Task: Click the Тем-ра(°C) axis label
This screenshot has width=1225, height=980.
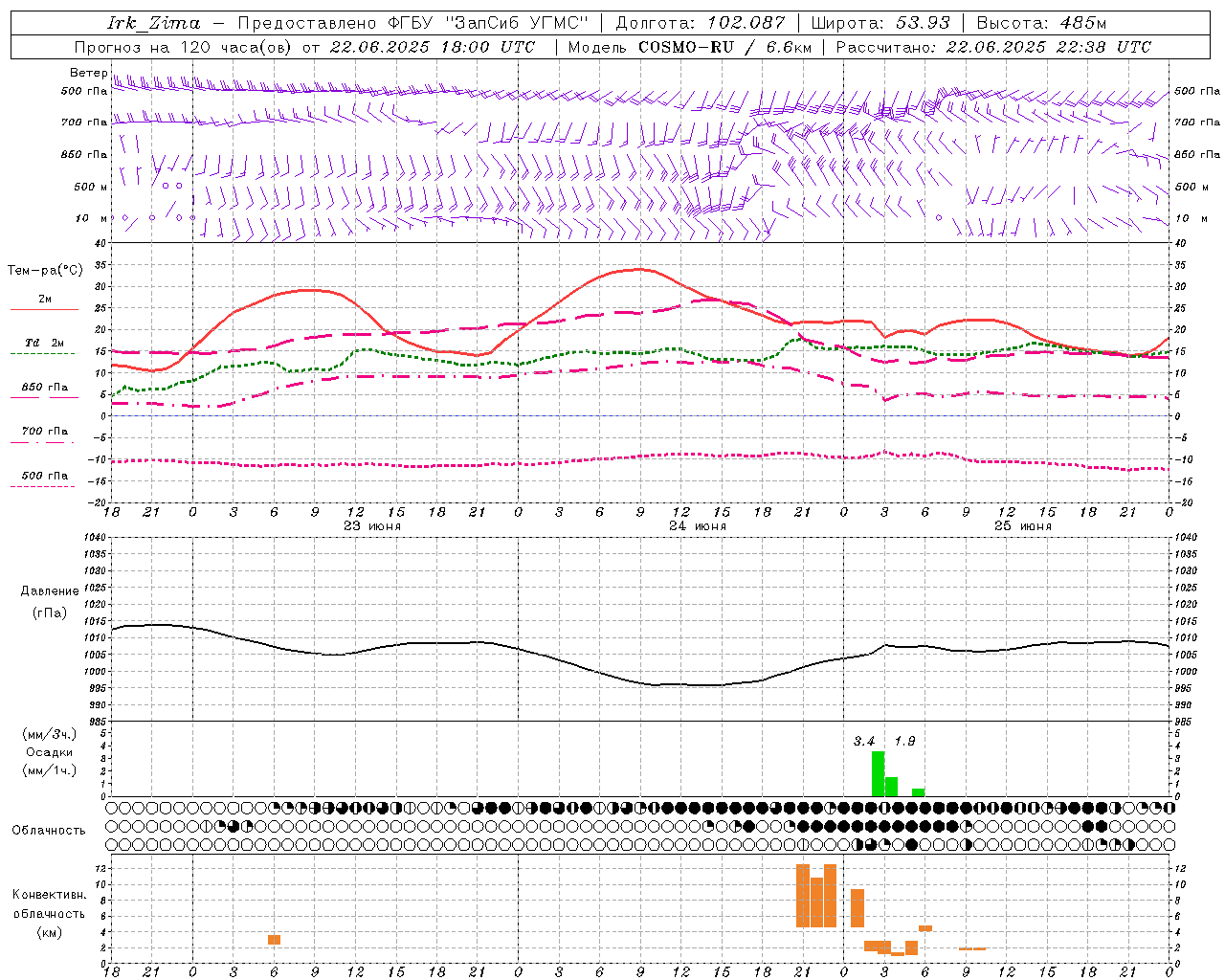Action: (45, 271)
